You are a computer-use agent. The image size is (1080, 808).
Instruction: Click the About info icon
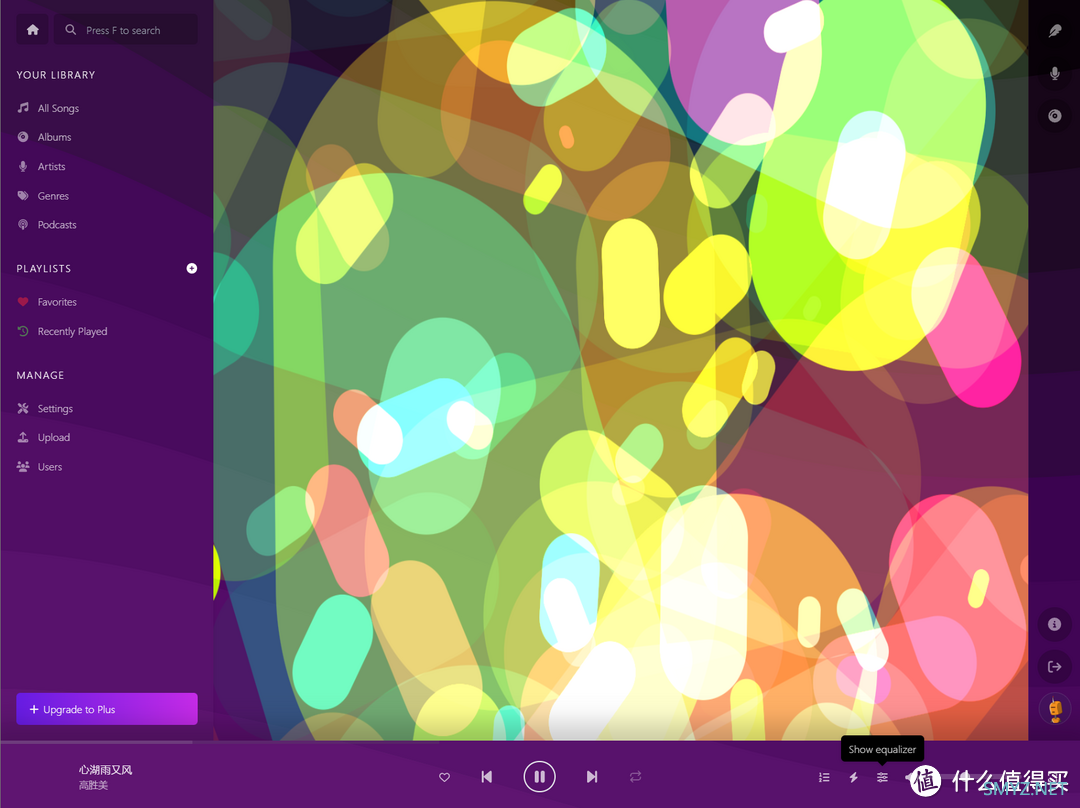pyautogui.click(x=1055, y=624)
